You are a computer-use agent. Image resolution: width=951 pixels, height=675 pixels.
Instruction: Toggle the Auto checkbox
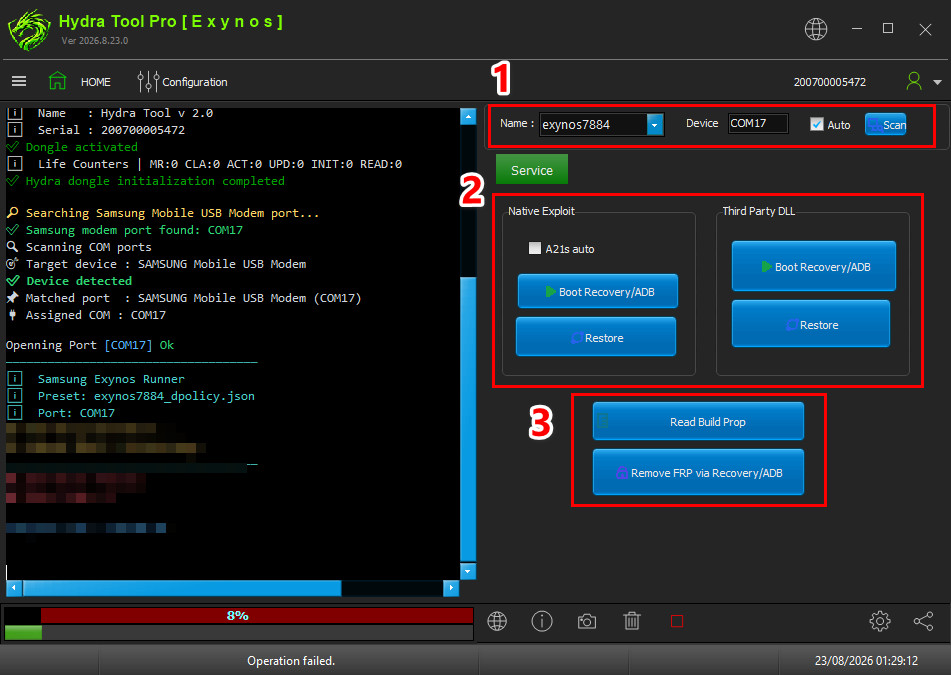click(x=816, y=124)
